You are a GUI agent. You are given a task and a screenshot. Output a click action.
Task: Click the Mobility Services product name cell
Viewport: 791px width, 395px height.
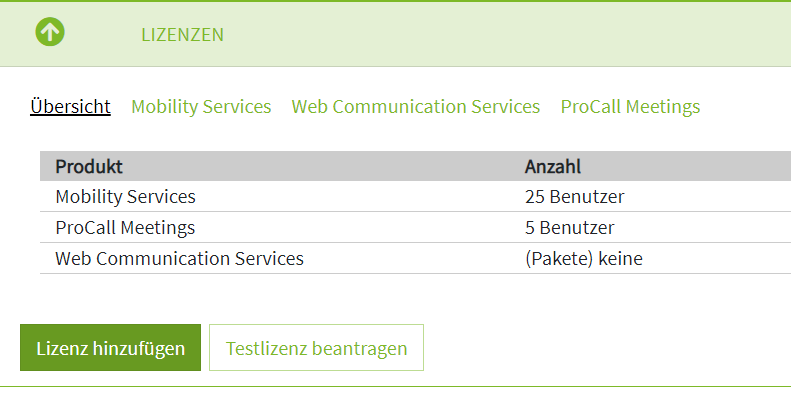coord(125,196)
